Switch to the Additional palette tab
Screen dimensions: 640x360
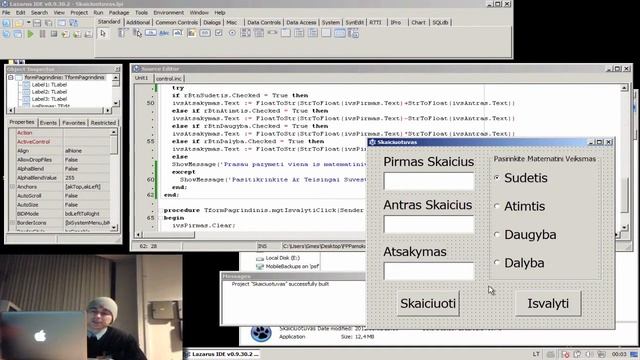(x=138, y=22)
